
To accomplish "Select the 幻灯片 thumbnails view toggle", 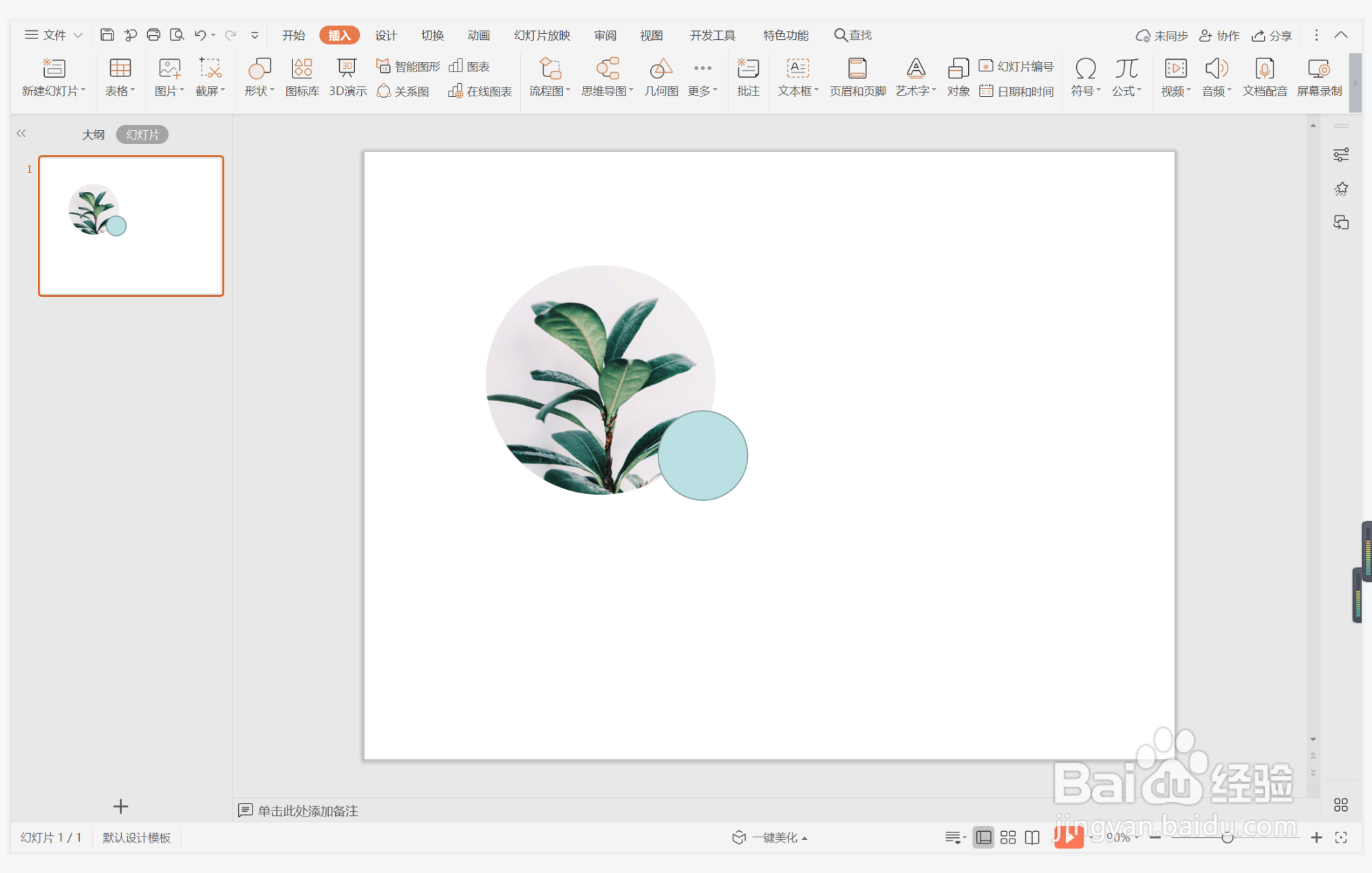I will pos(142,135).
